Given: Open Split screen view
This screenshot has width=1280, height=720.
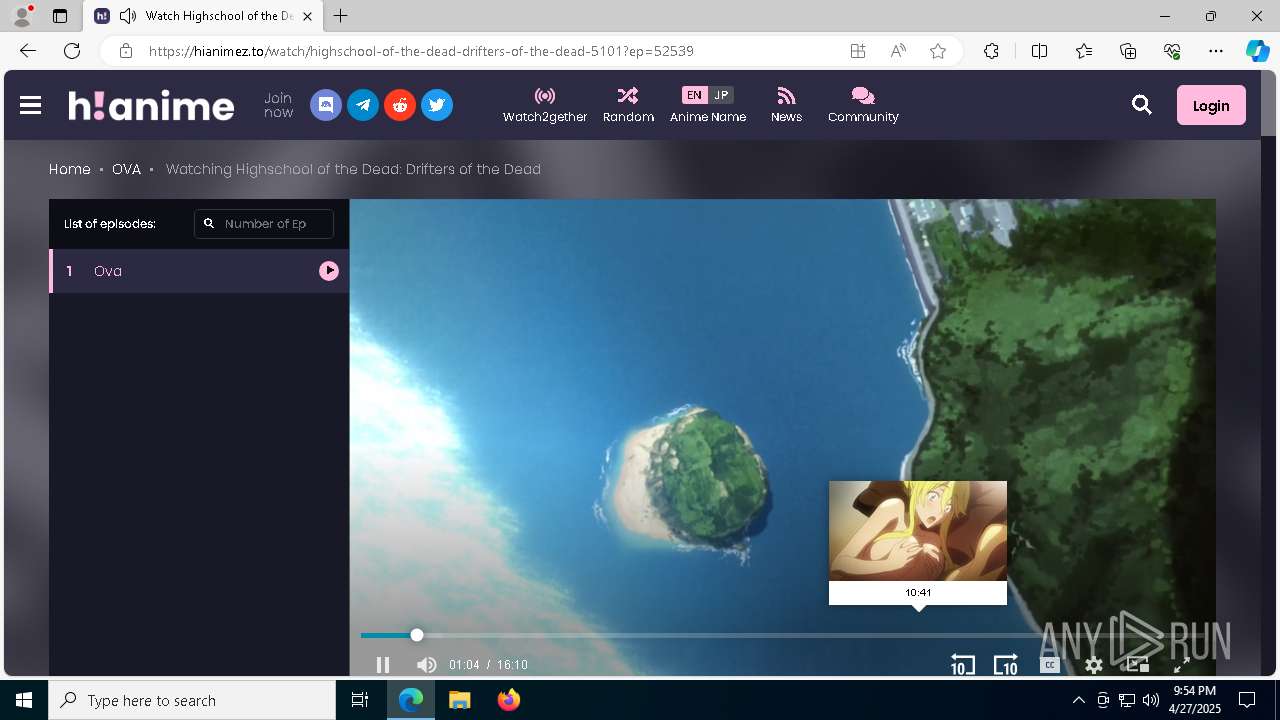Looking at the screenshot, I should 1039,51.
